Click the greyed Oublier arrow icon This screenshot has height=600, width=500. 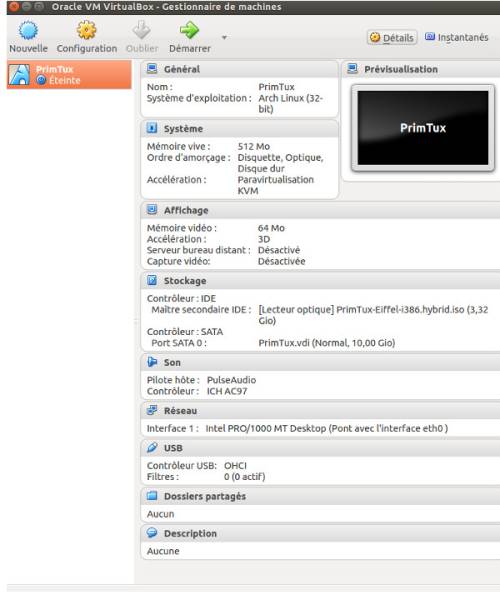pyautogui.click(x=142, y=30)
